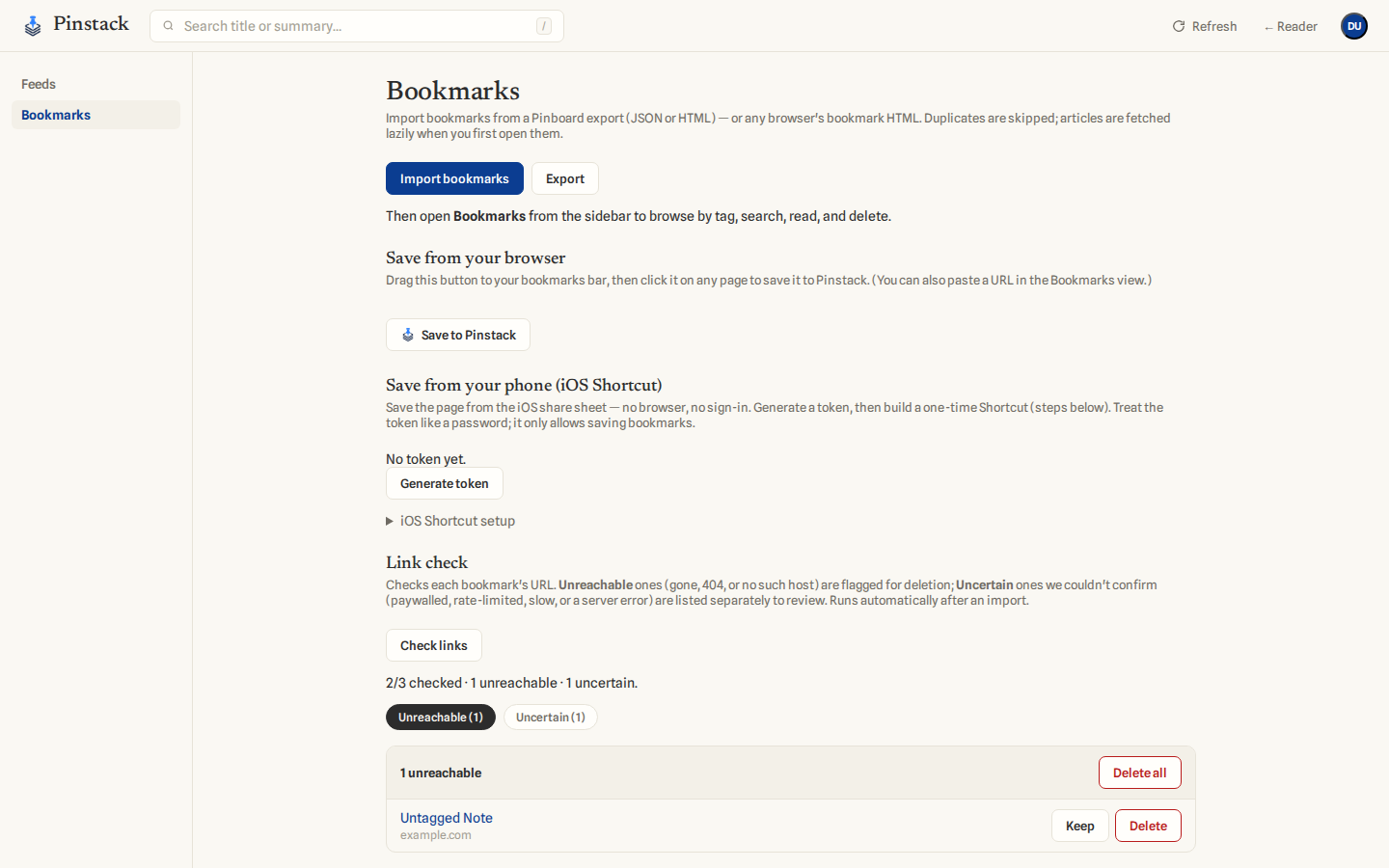
Task: Click the Pinstack title text
Action: (92, 24)
